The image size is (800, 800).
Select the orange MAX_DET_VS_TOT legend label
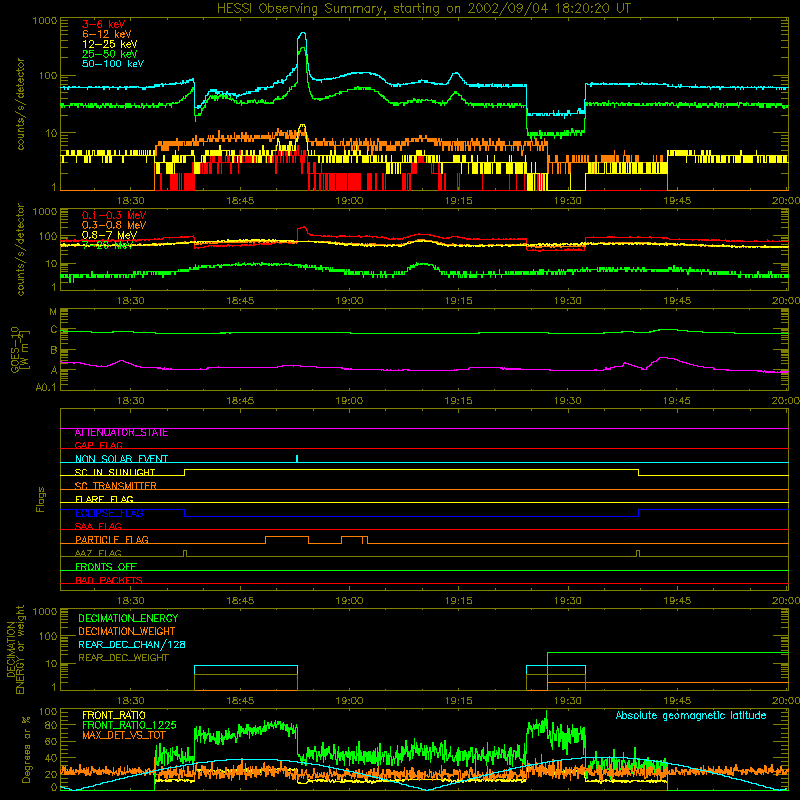coord(124,735)
